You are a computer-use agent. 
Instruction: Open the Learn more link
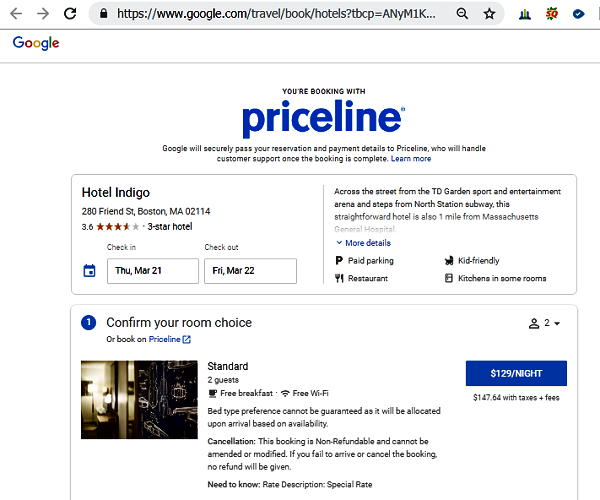click(x=411, y=158)
